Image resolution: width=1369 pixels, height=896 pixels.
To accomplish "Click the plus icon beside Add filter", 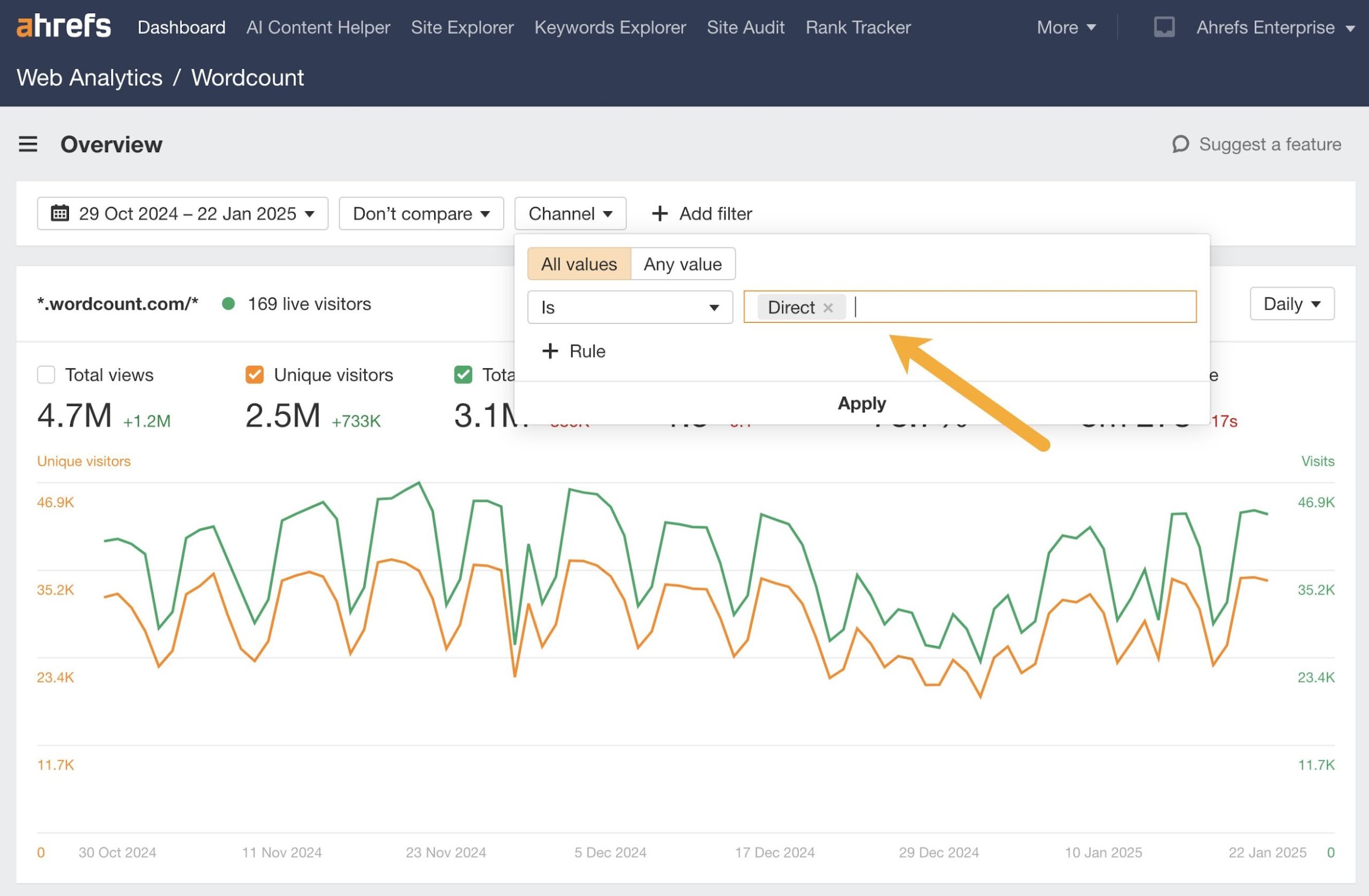I will click(x=659, y=213).
